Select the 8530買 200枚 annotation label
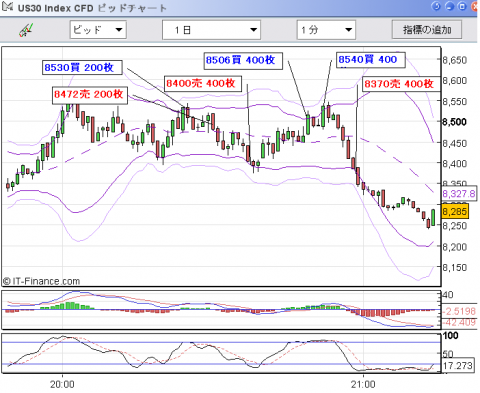Screen dimensions: 480x393 (x=82, y=67)
